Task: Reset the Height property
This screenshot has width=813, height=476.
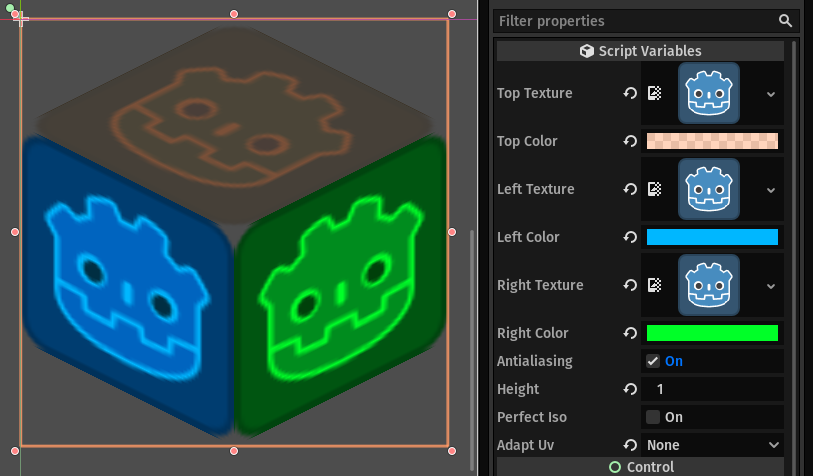Action: click(x=630, y=389)
